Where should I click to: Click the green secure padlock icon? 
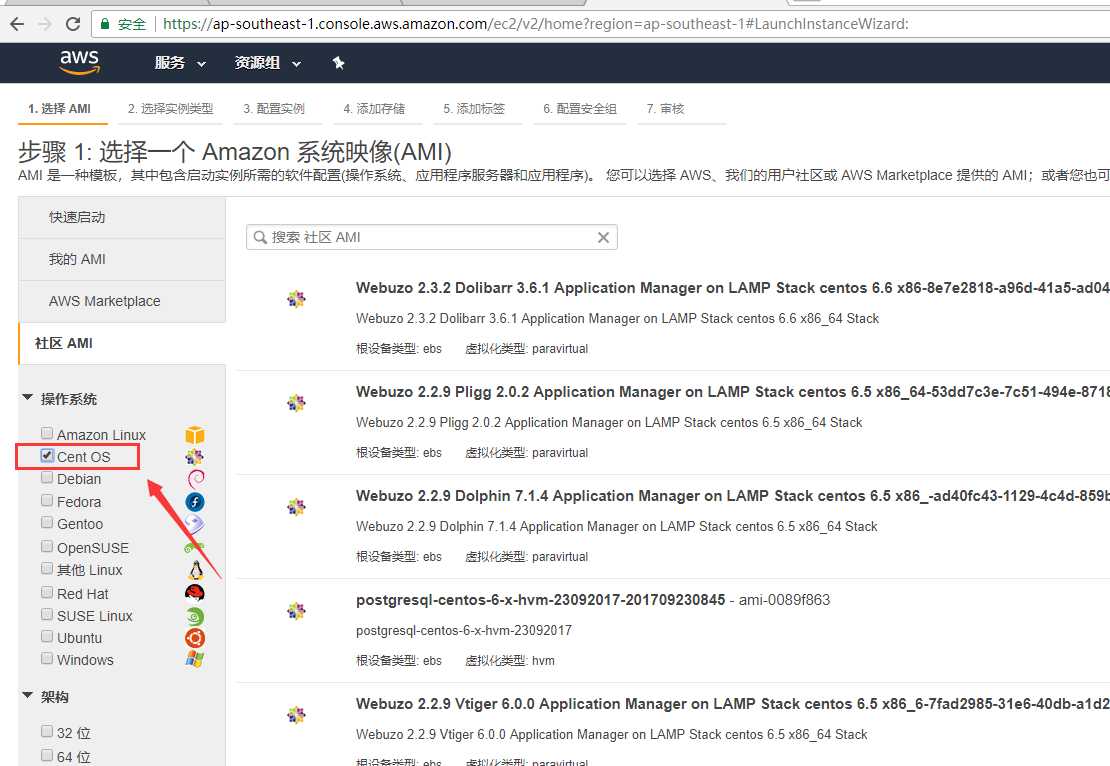click(x=105, y=24)
